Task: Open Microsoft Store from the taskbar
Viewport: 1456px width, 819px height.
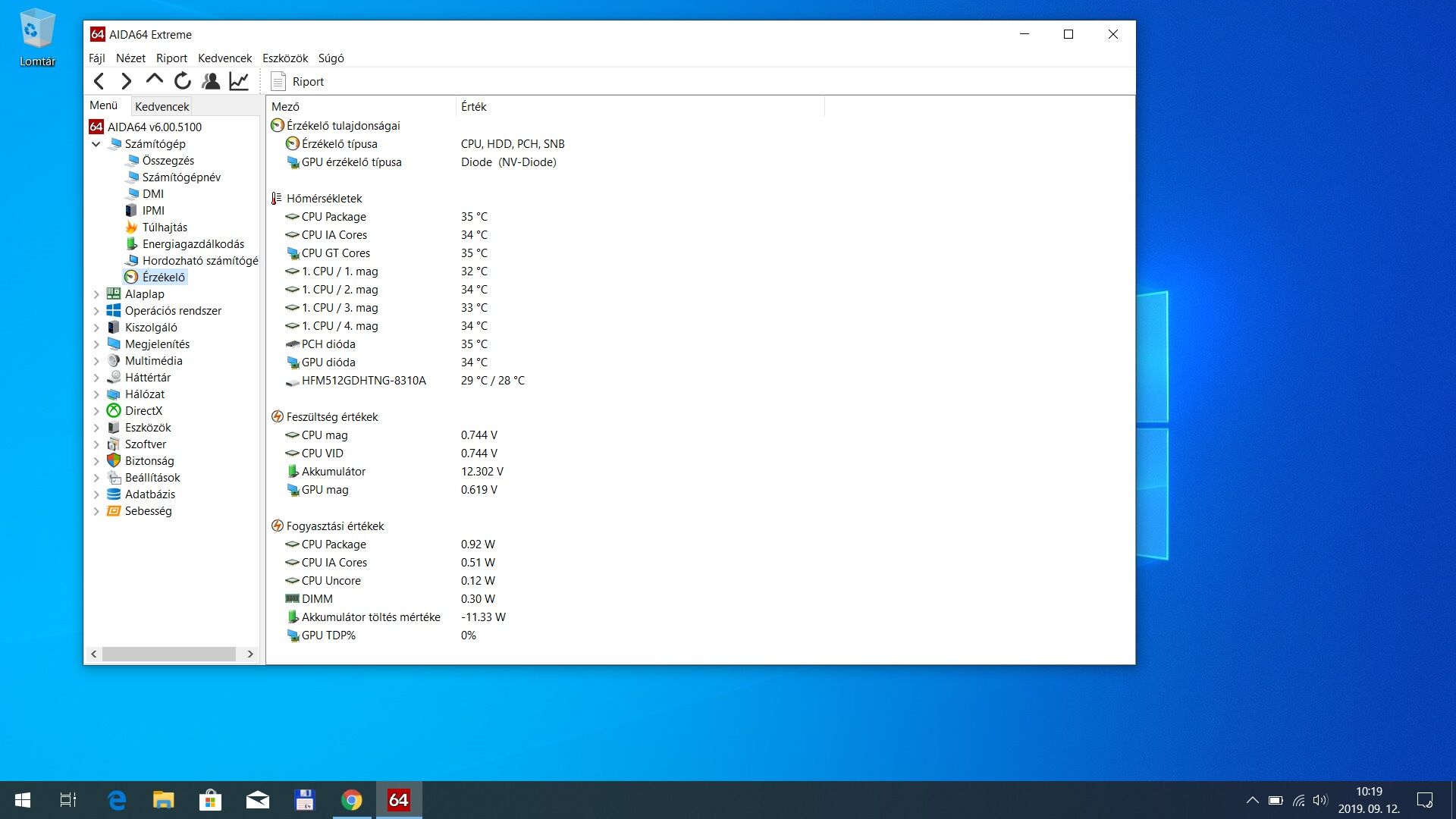Action: [x=210, y=800]
